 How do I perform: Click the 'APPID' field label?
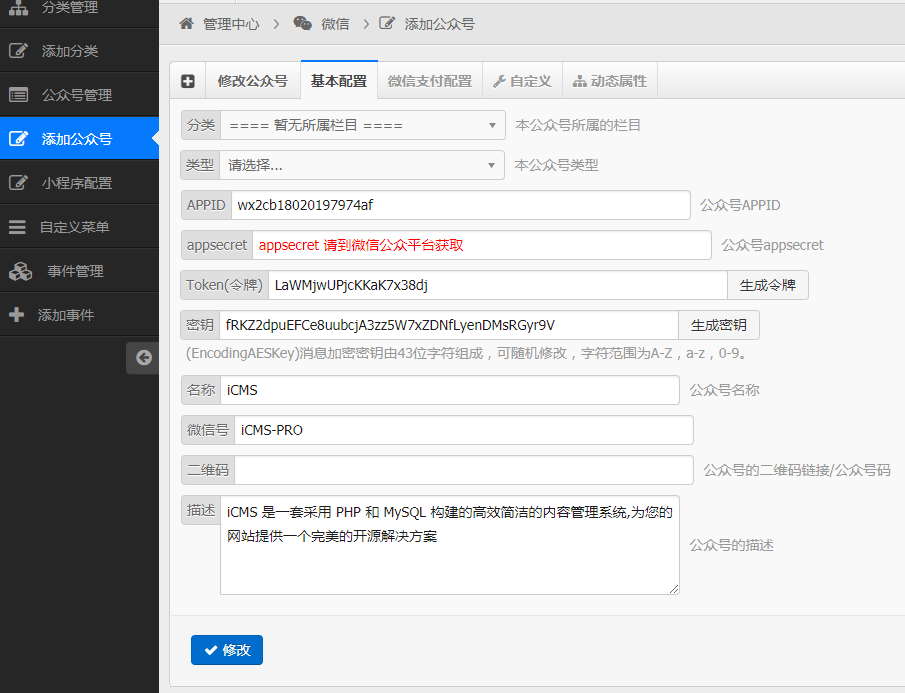[x=206, y=205]
